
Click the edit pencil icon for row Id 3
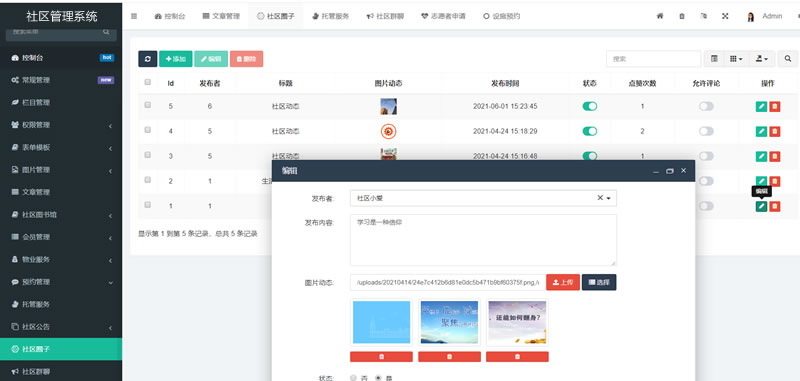point(761,156)
